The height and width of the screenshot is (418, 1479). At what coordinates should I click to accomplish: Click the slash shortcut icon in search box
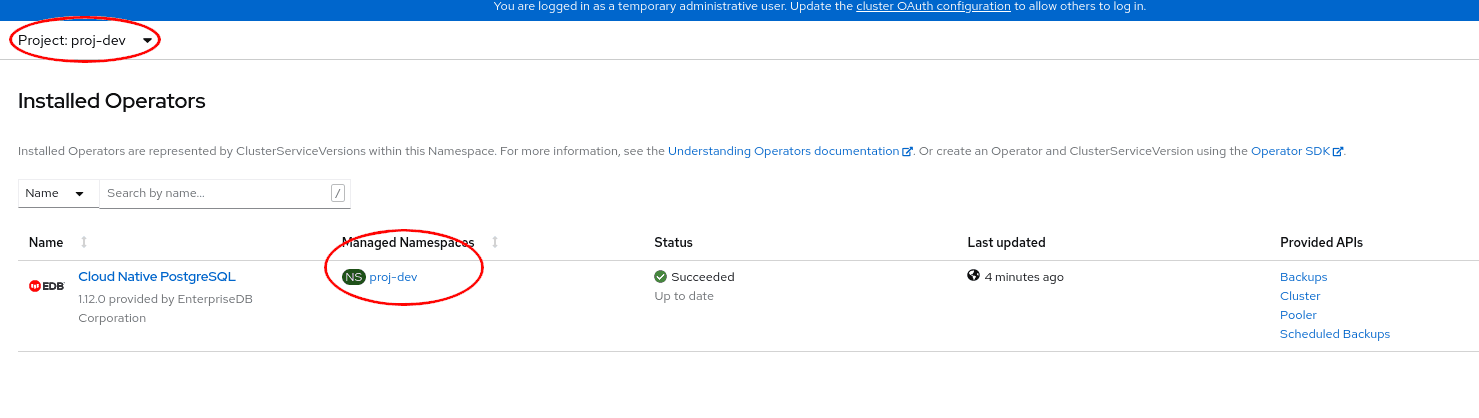[x=338, y=193]
